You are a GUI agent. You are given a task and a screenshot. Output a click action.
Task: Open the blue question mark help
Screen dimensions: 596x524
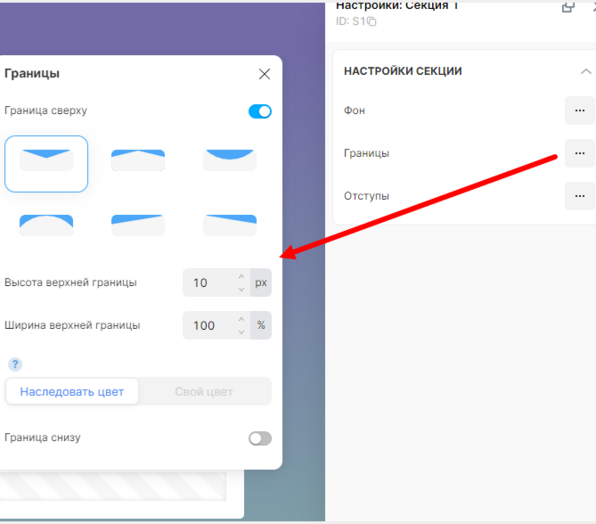(x=15, y=364)
